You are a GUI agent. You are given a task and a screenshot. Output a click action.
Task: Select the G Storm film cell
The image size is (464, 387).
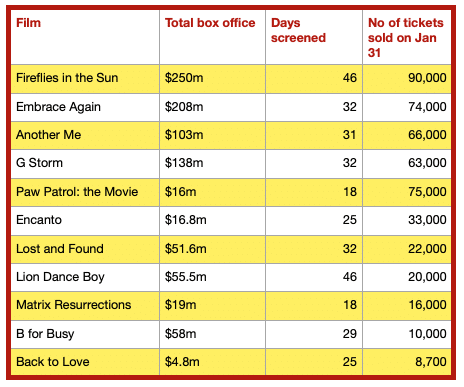click(x=39, y=163)
